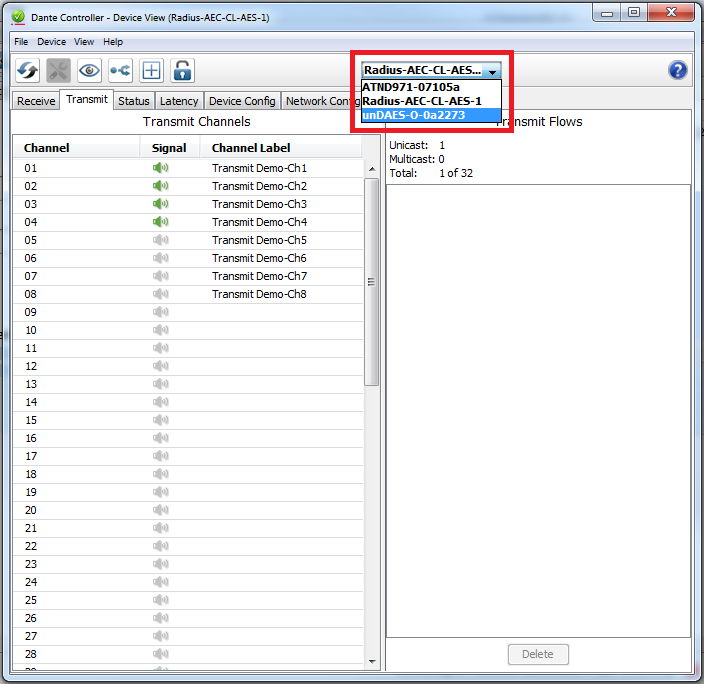This screenshot has width=704, height=684.
Task: Click grey speaker icon for channel 16
Action: pos(160,438)
